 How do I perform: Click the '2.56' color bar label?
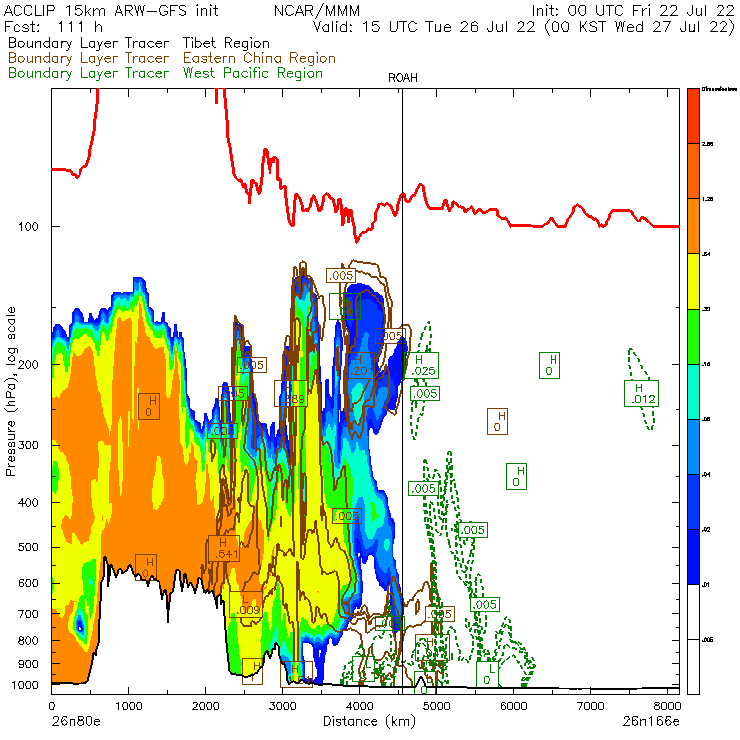tap(707, 144)
